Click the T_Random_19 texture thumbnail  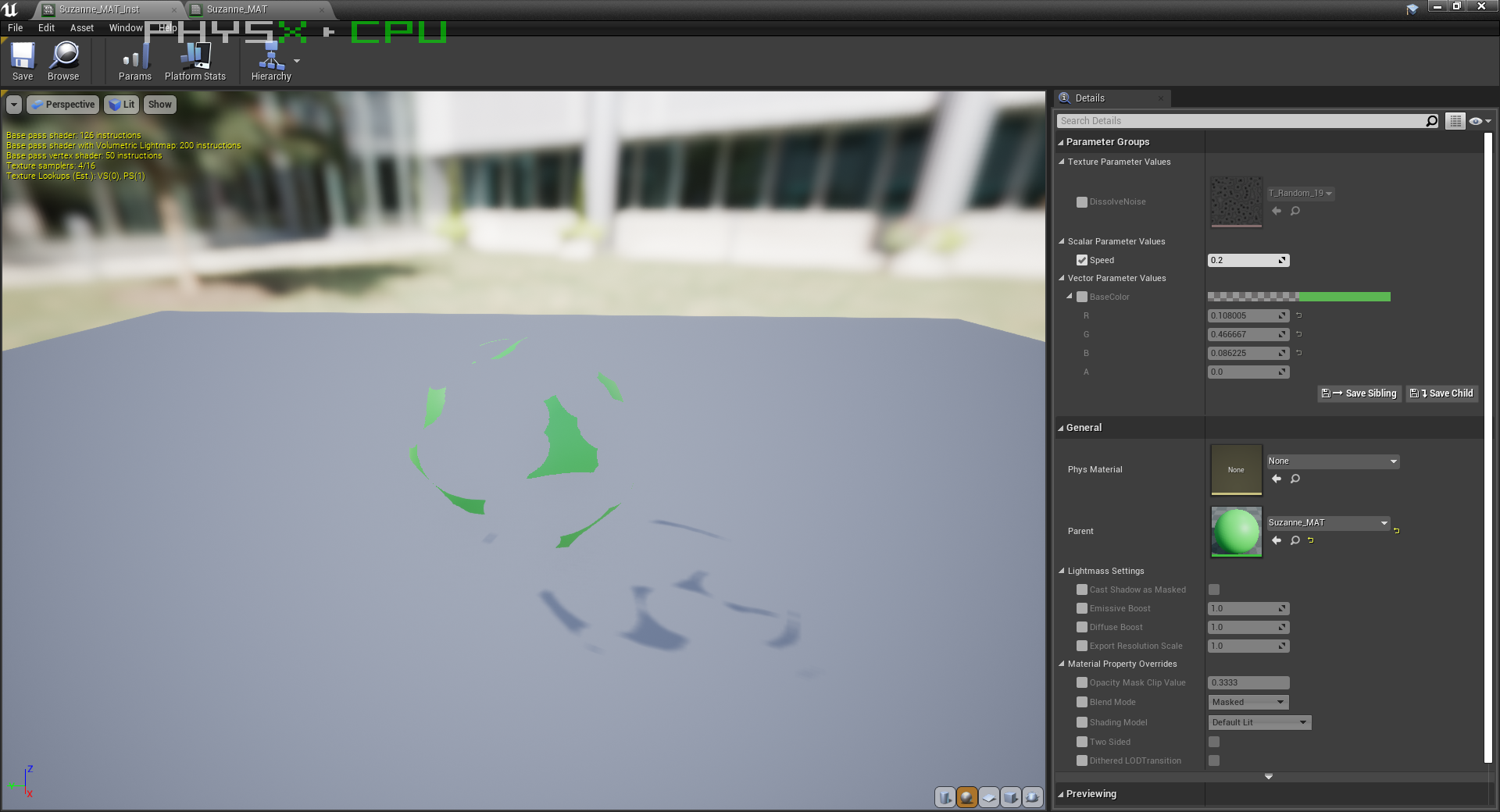[1237, 201]
